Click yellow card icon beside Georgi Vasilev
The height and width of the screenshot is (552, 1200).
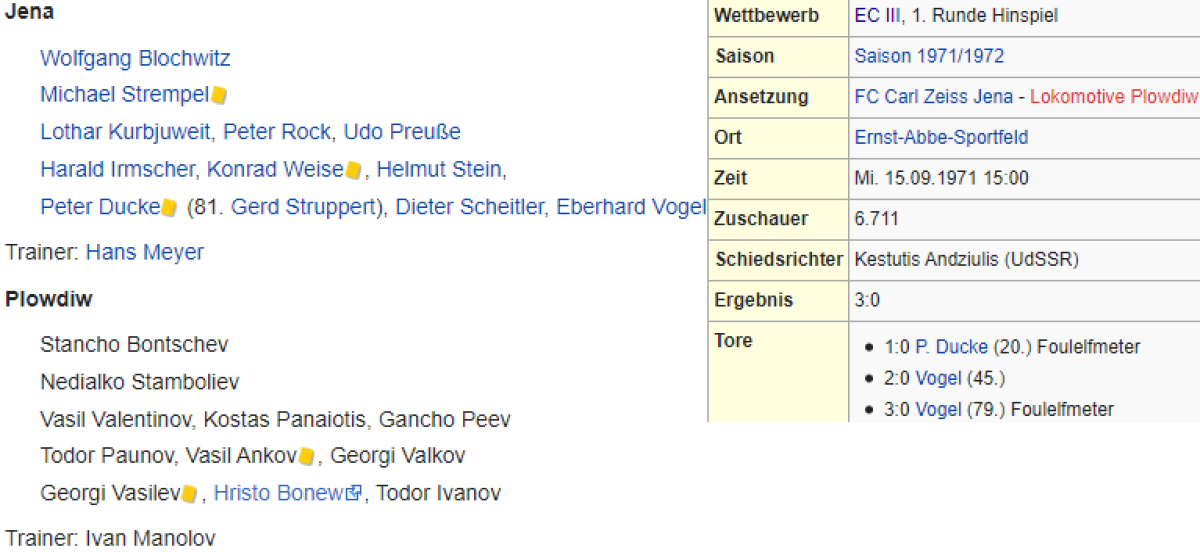pos(190,494)
